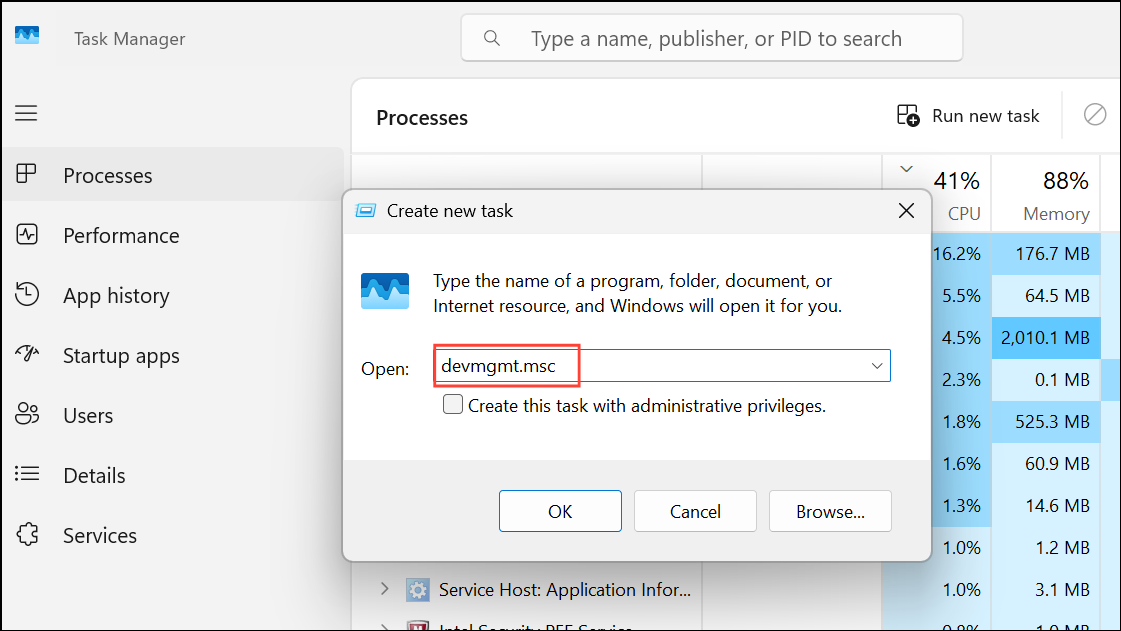Enable Create this task with administrative privileges
Image resolution: width=1121 pixels, height=631 pixels.
(x=453, y=404)
